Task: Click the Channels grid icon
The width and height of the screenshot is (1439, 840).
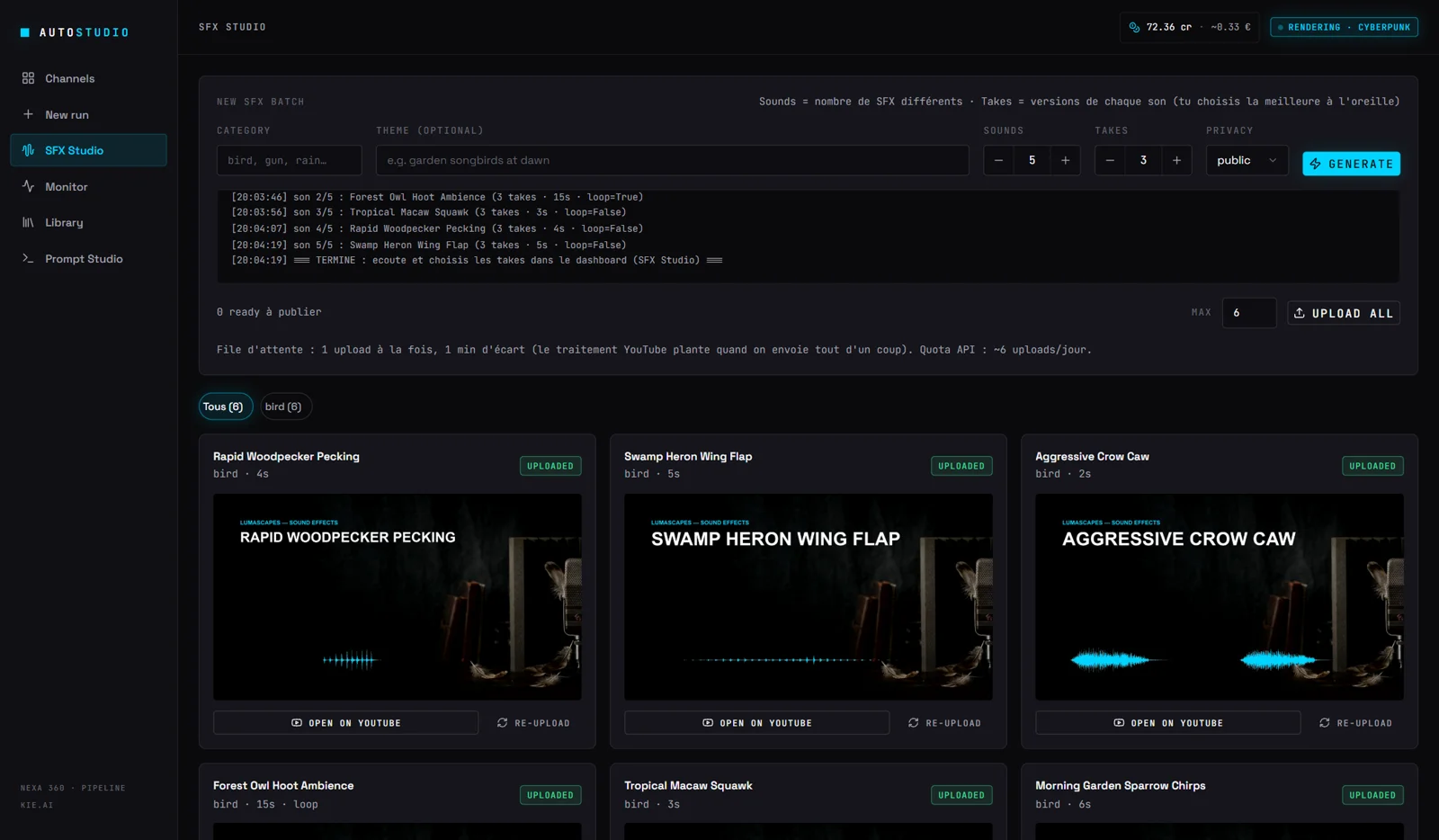Action: [28, 78]
